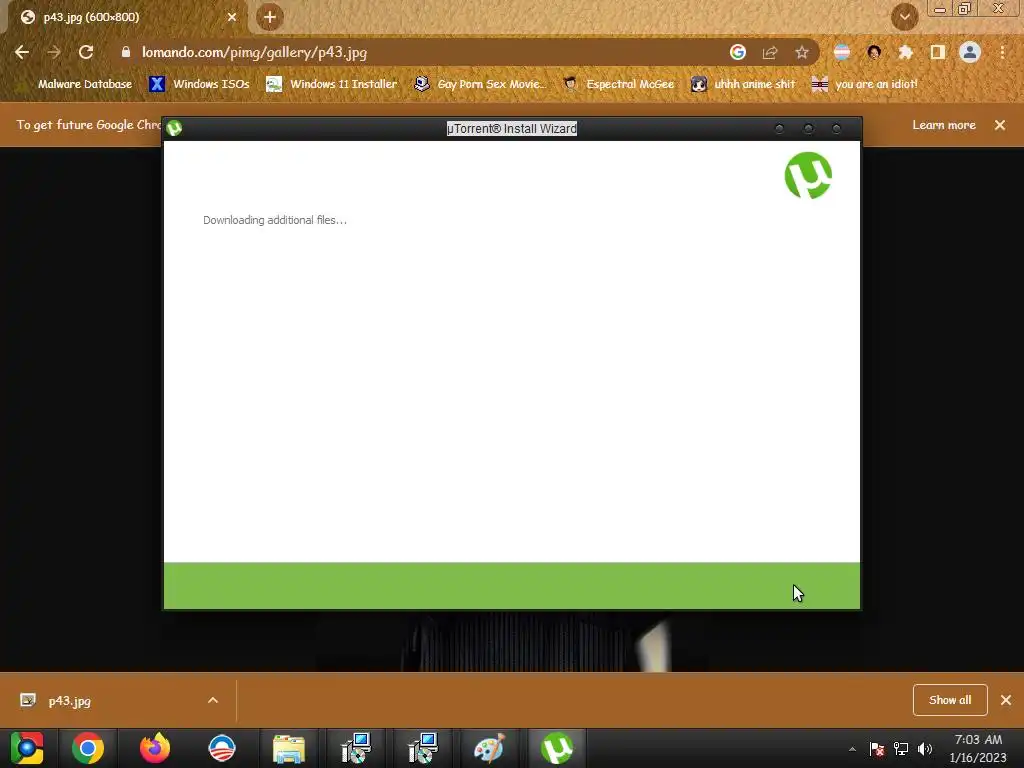This screenshot has height=768, width=1024.
Task: Open the network tray icon
Action: [x=901, y=749]
